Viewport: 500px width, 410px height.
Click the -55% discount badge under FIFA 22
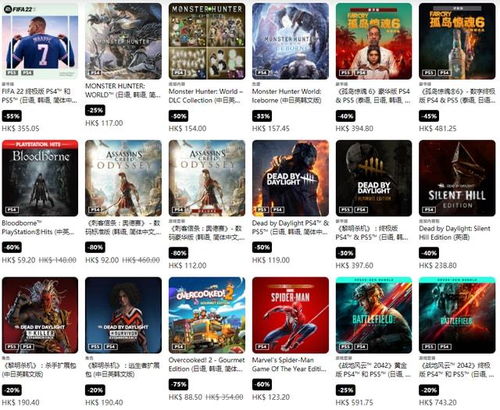(12, 116)
